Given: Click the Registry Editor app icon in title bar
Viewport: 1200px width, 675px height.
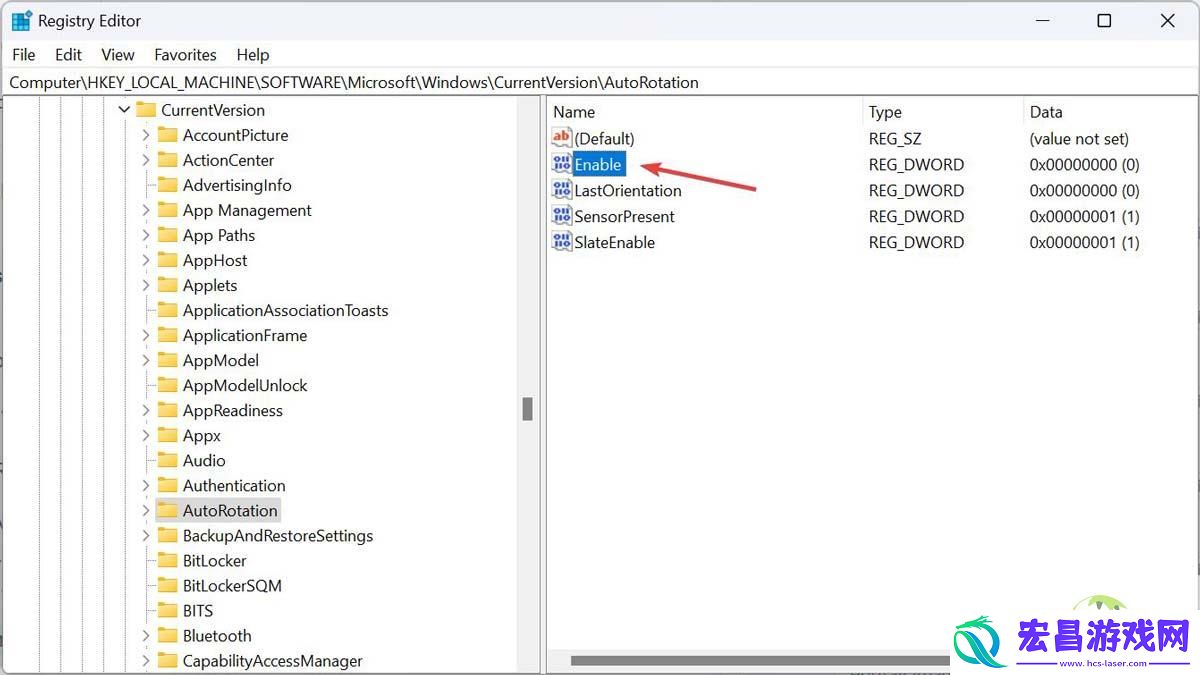Looking at the screenshot, I should [x=21, y=21].
